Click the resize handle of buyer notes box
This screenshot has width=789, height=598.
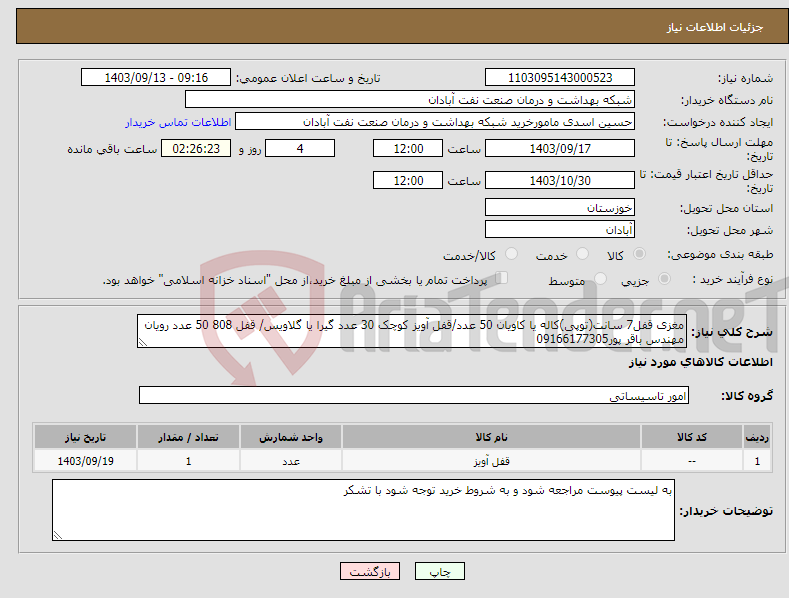tap(58, 535)
